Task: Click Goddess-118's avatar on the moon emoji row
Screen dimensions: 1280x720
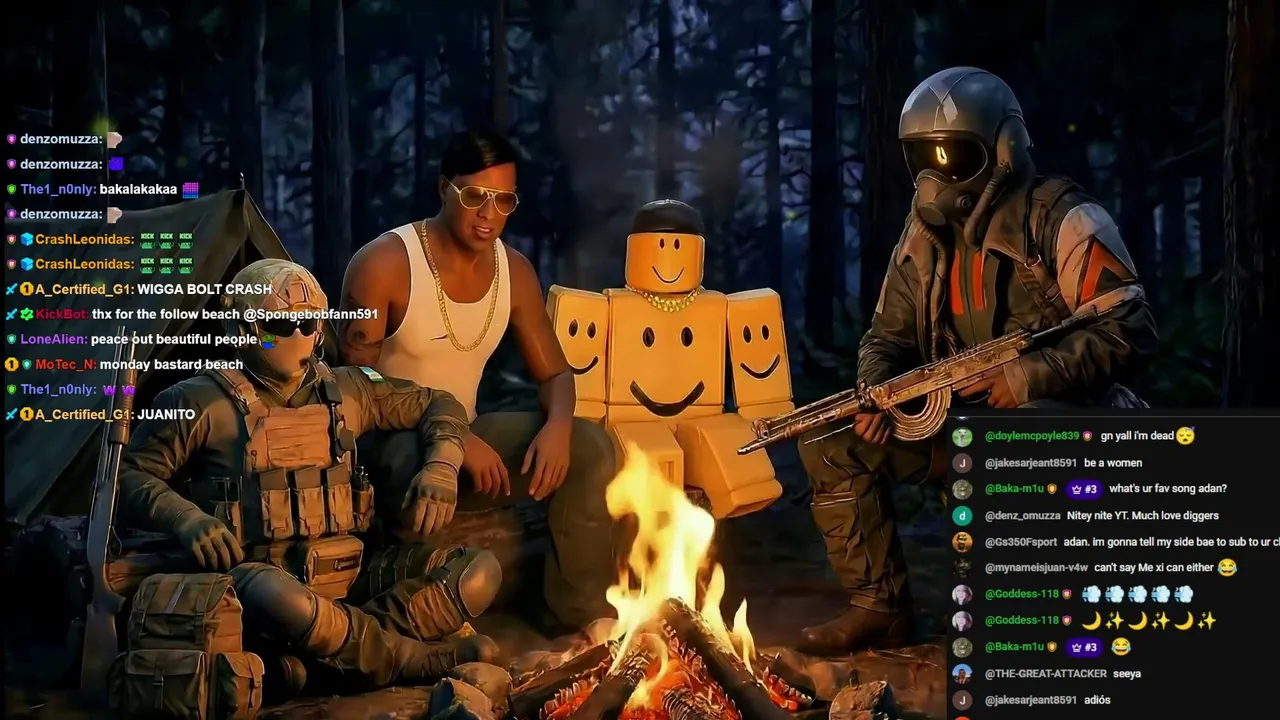Action: pos(962,621)
